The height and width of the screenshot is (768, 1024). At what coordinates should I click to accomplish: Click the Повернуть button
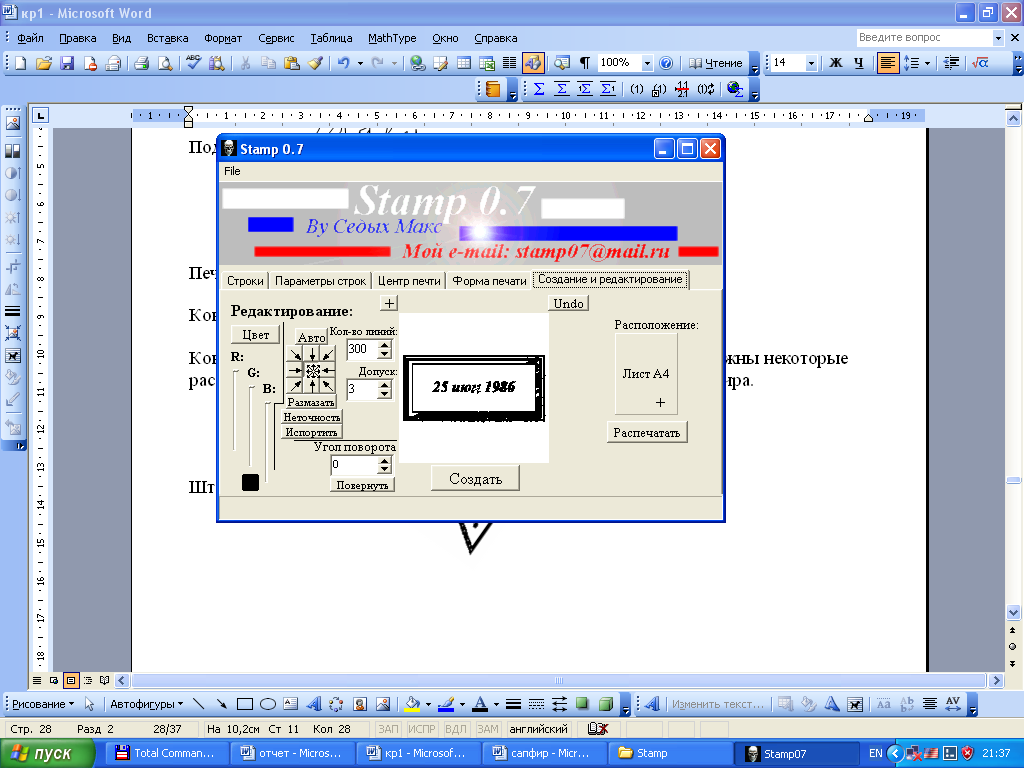(x=362, y=485)
